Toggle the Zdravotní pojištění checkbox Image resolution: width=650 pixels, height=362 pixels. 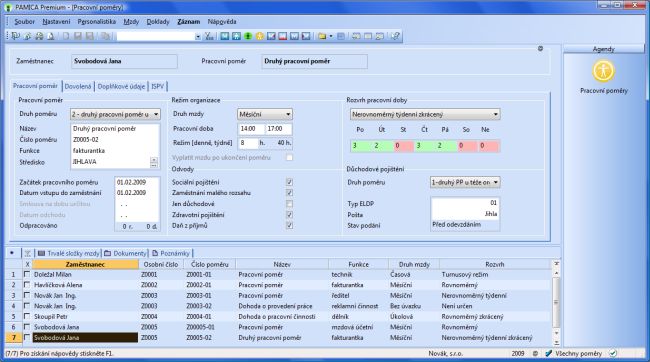(x=289, y=215)
